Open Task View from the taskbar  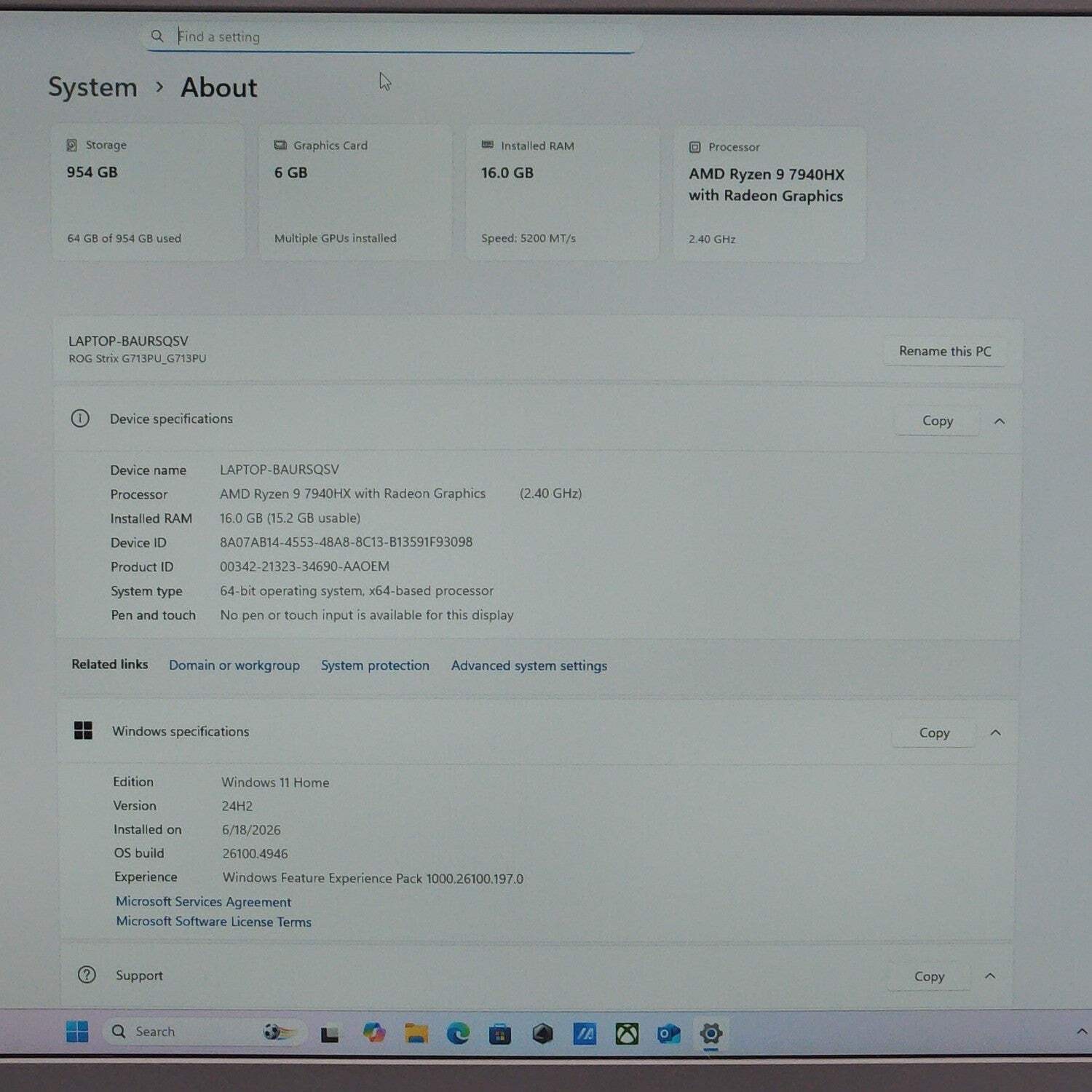(330, 1034)
